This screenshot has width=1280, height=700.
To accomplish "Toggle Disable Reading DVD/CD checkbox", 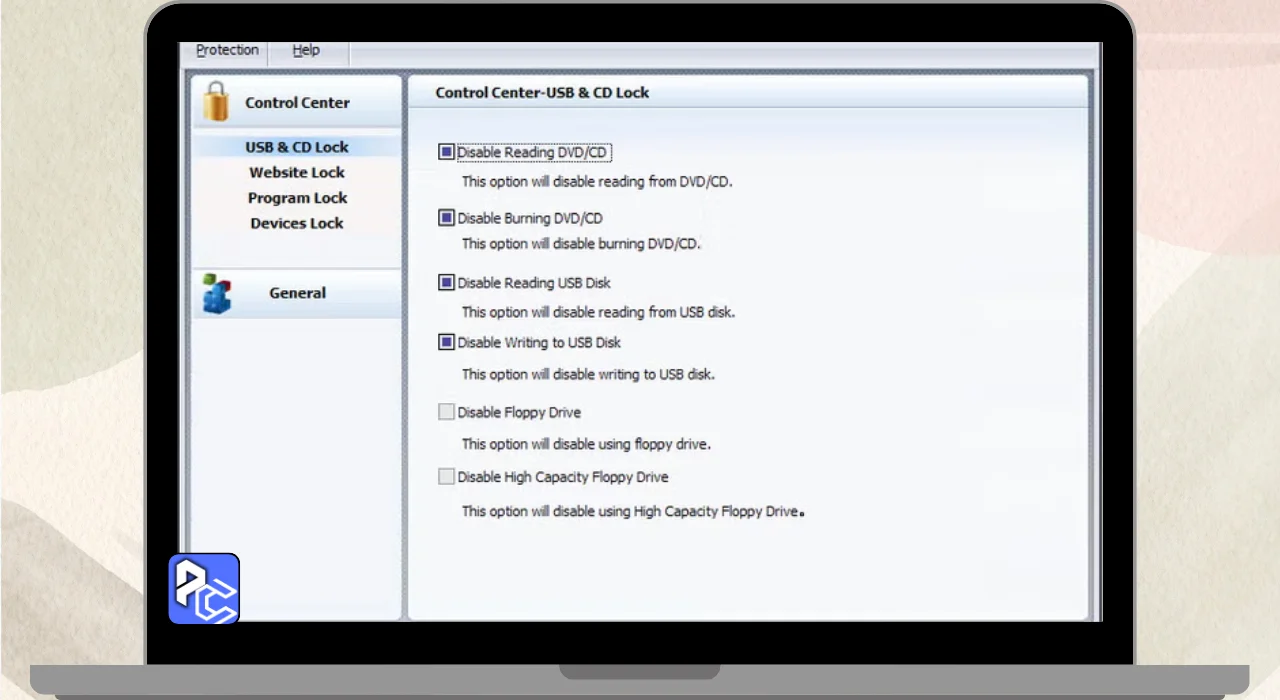I will (446, 152).
